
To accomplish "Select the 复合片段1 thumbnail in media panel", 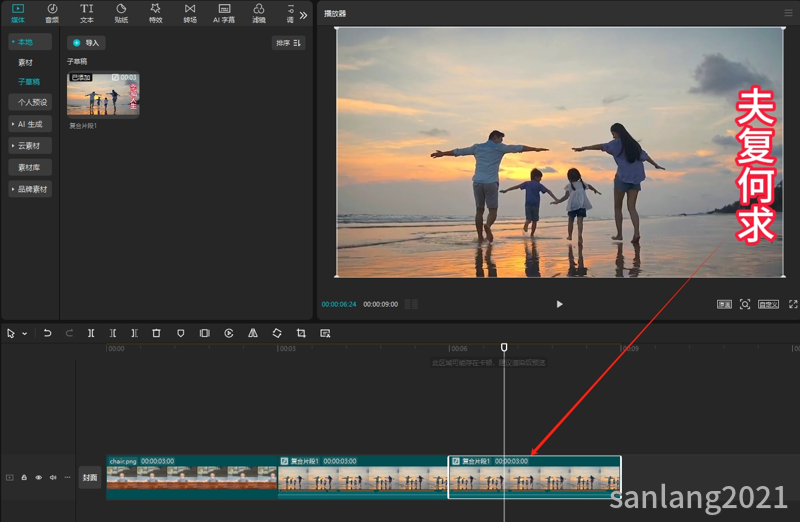I will pyautogui.click(x=103, y=94).
